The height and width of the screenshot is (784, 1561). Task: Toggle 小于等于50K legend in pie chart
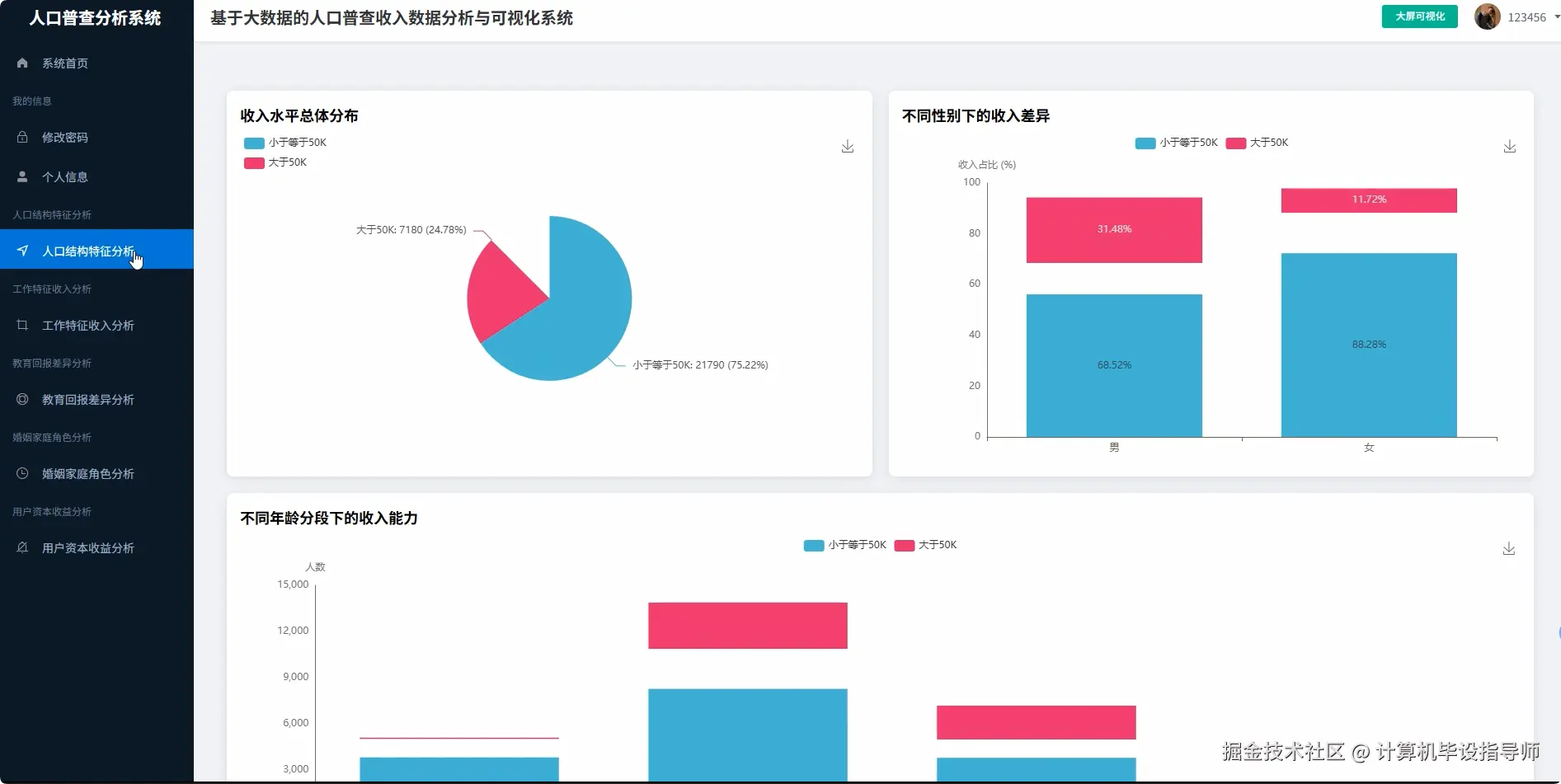pyautogui.click(x=285, y=143)
